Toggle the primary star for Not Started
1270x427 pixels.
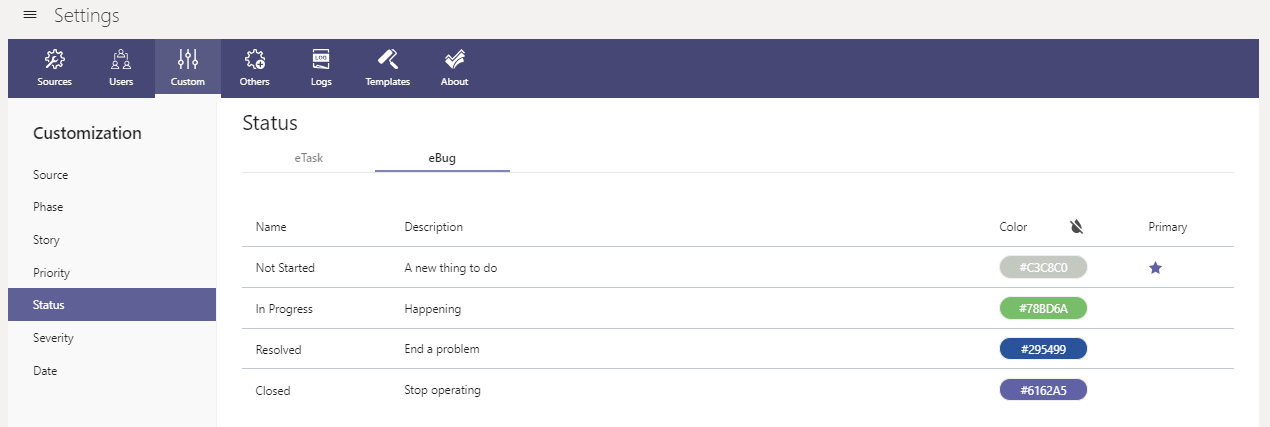click(1155, 268)
